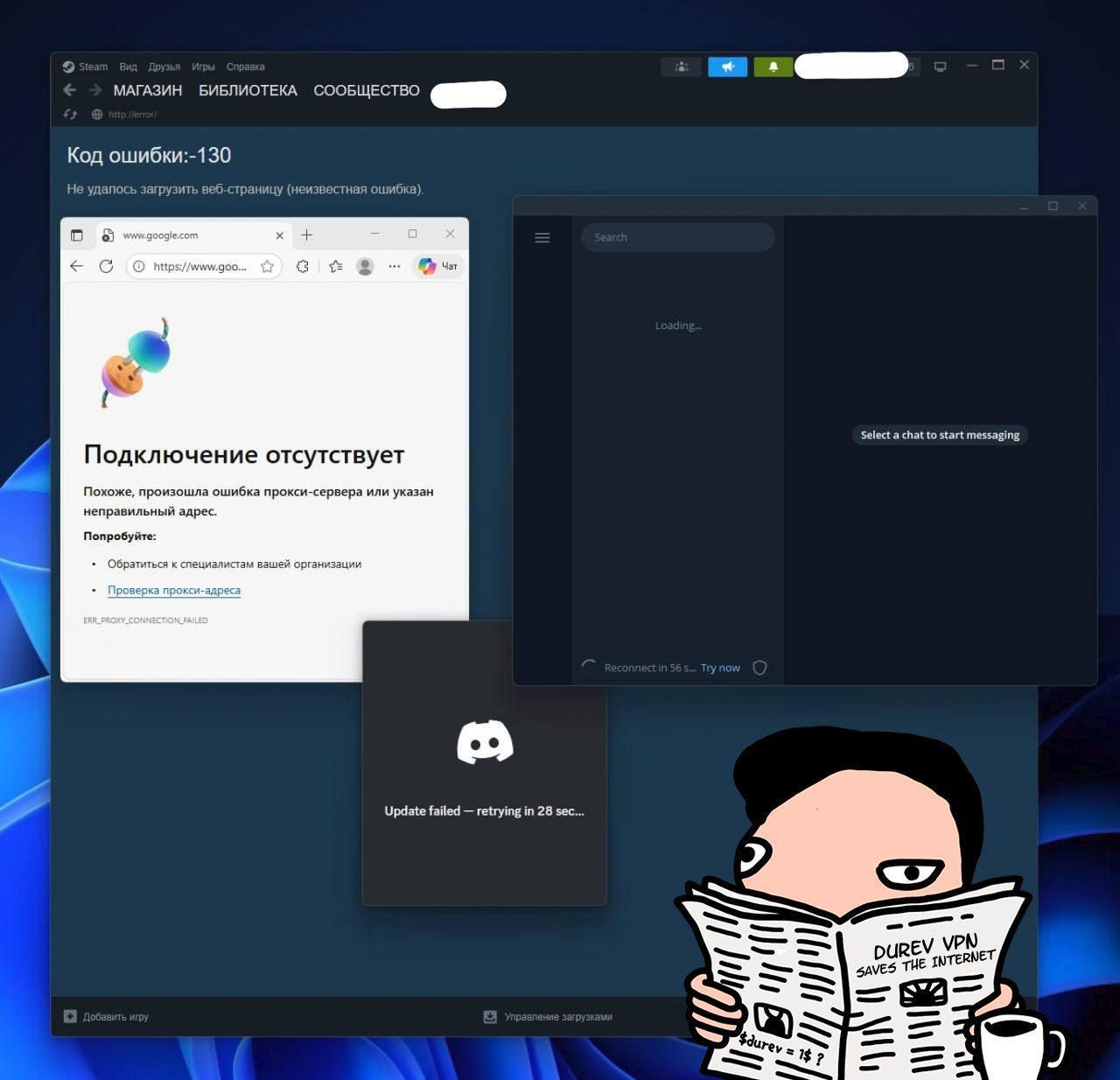Image resolution: width=1120 pixels, height=1080 pixels.
Task: Click the Telegram Search field
Action: point(678,237)
